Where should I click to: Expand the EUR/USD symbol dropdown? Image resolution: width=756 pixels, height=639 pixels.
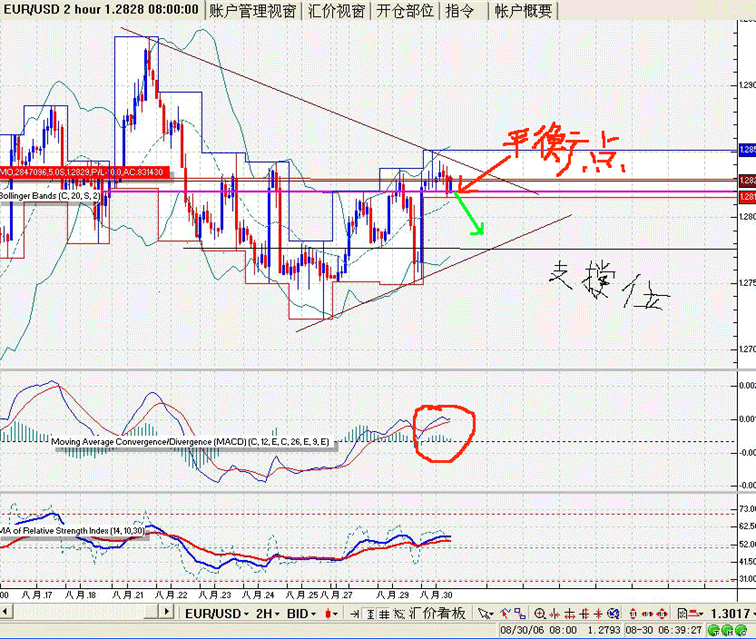click(x=216, y=613)
